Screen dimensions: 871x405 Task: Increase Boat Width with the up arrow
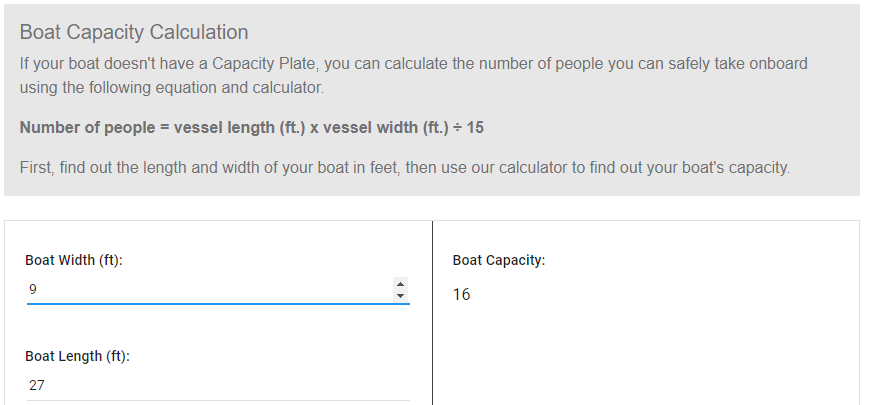click(x=401, y=284)
